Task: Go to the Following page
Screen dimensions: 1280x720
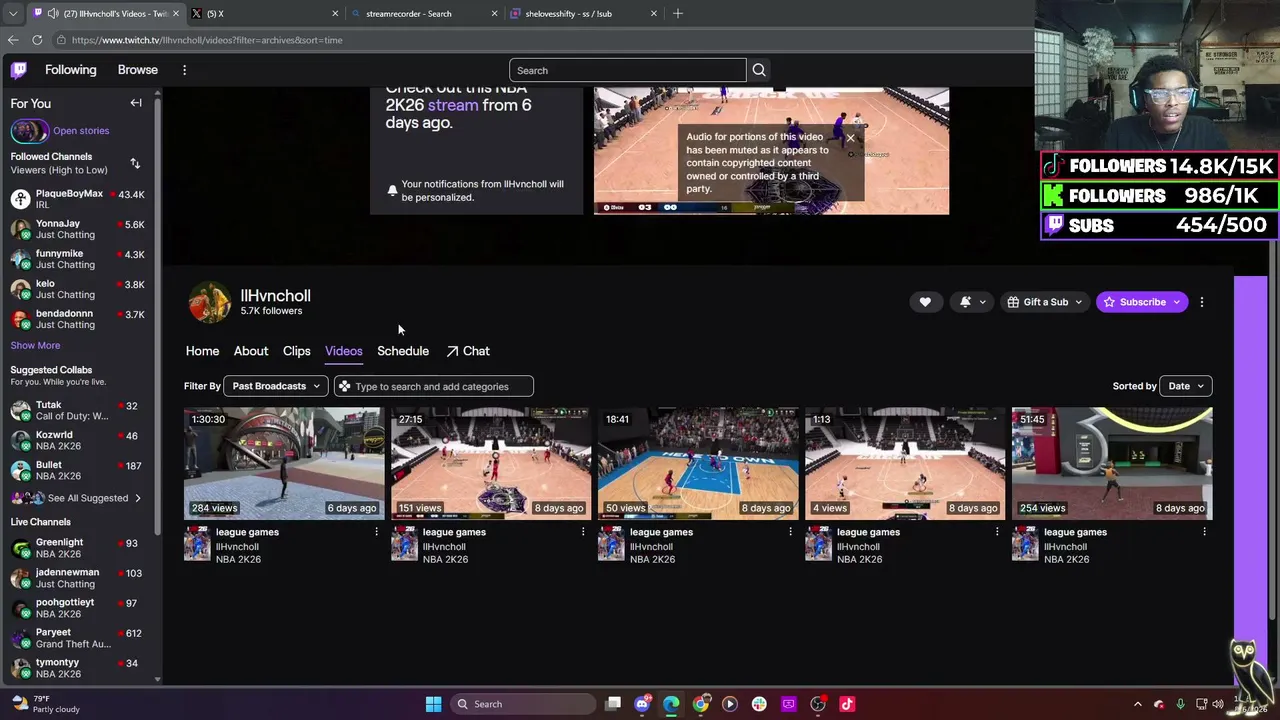Action: click(x=71, y=70)
